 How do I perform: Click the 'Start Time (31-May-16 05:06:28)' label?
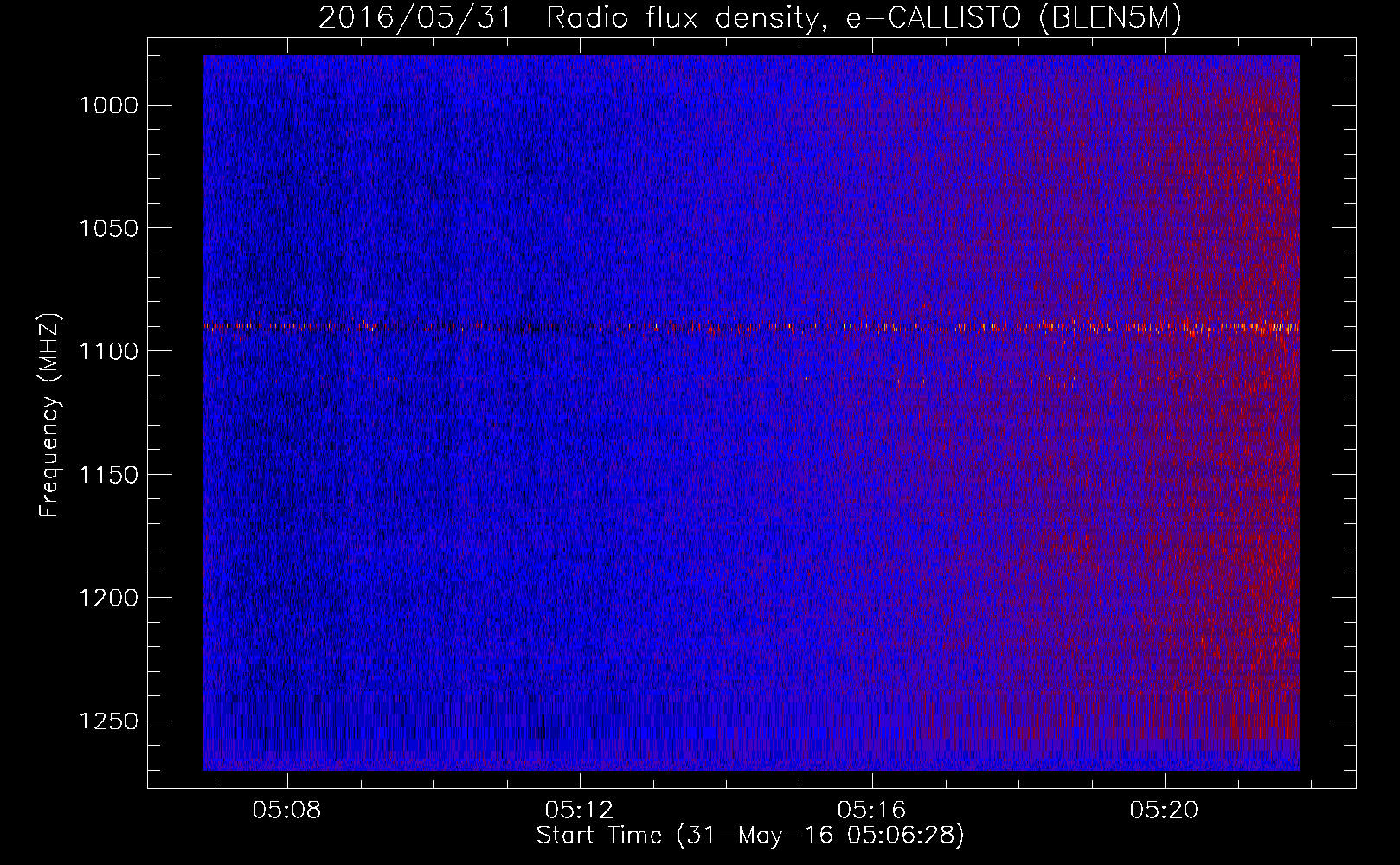tap(750, 836)
